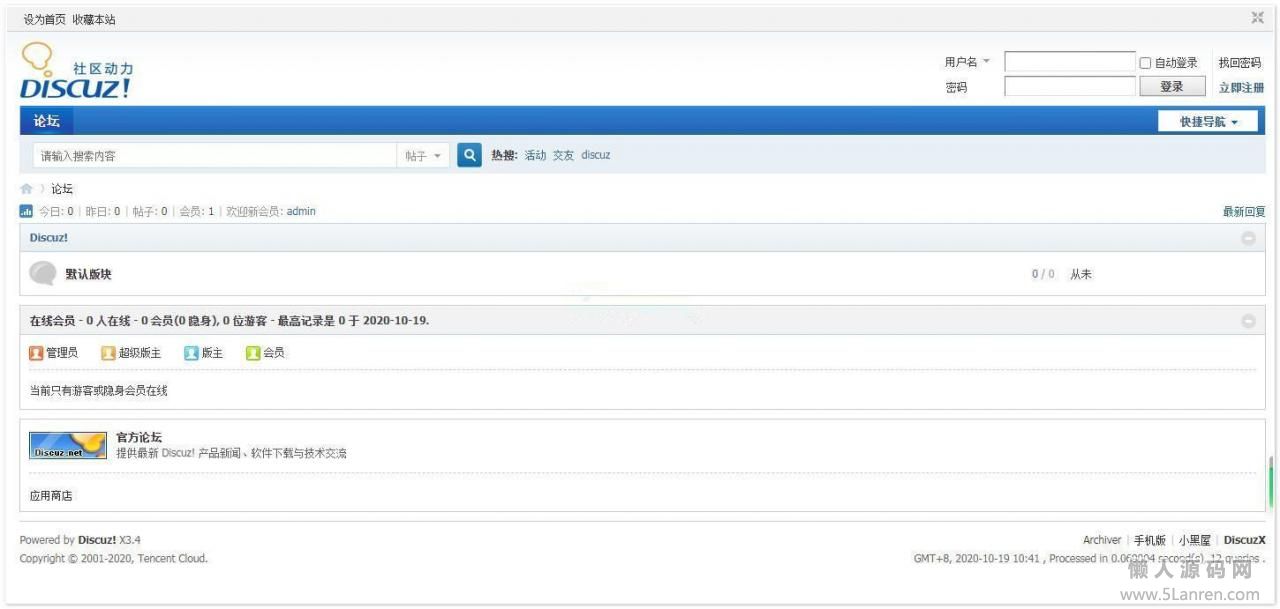Click the 管理员 orange user icon
1280x609 pixels.
coord(36,353)
